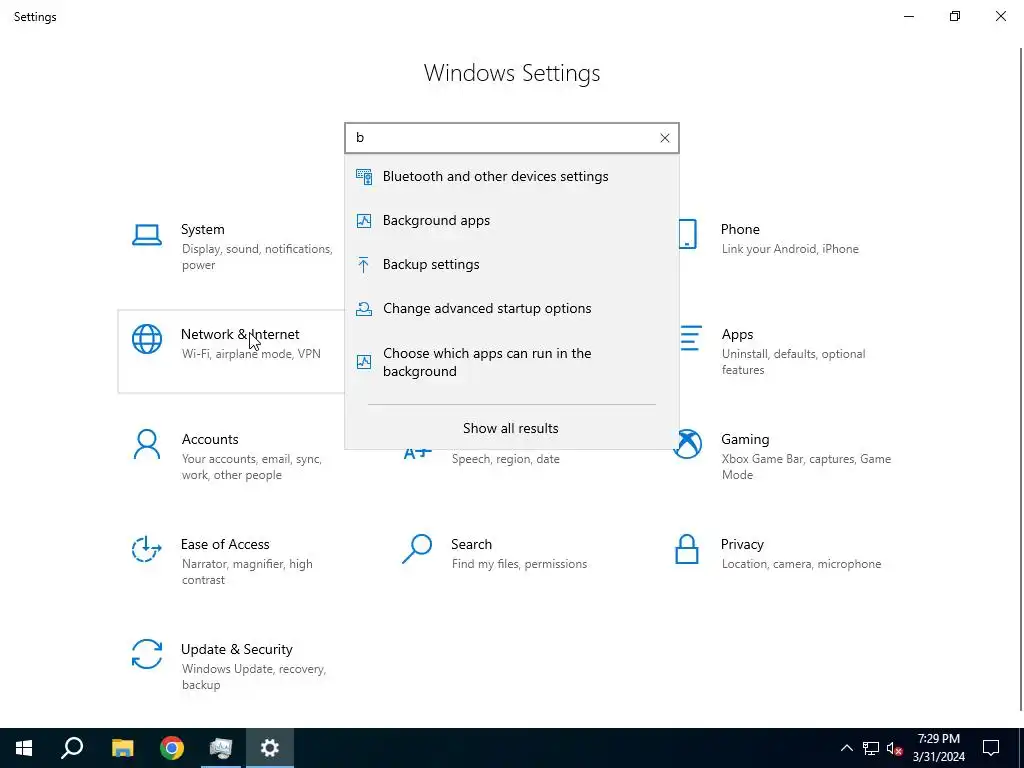Launch File Explorer from taskbar
The image size is (1024, 768).
pyautogui.click(x=122, y=748)
